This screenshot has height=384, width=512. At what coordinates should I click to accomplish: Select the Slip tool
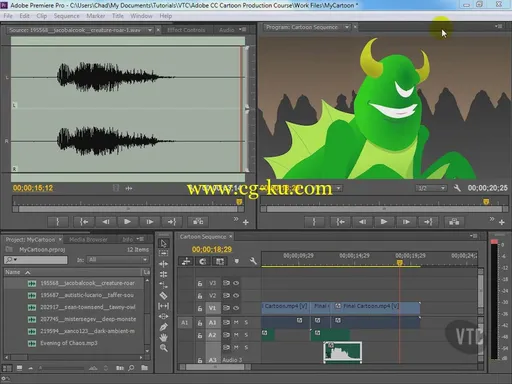[x=163, y=306]
